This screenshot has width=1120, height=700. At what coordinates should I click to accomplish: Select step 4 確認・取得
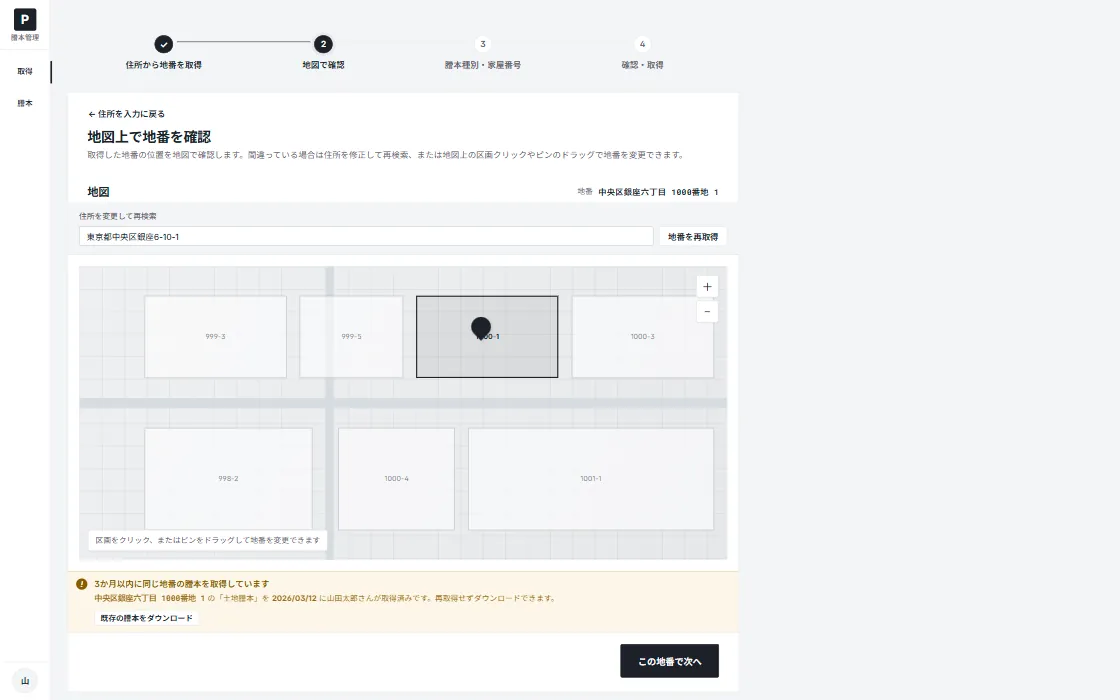pos(642,53)
